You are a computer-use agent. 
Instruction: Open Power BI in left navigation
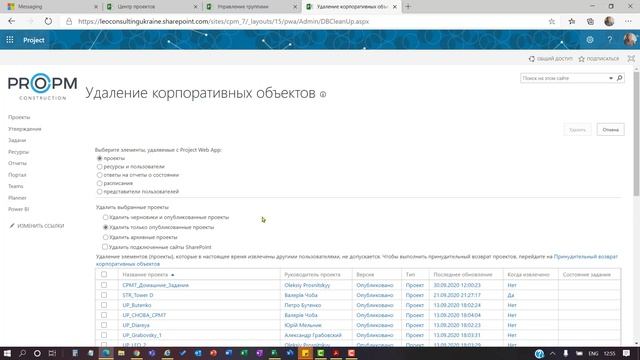[x=18, y=209]
